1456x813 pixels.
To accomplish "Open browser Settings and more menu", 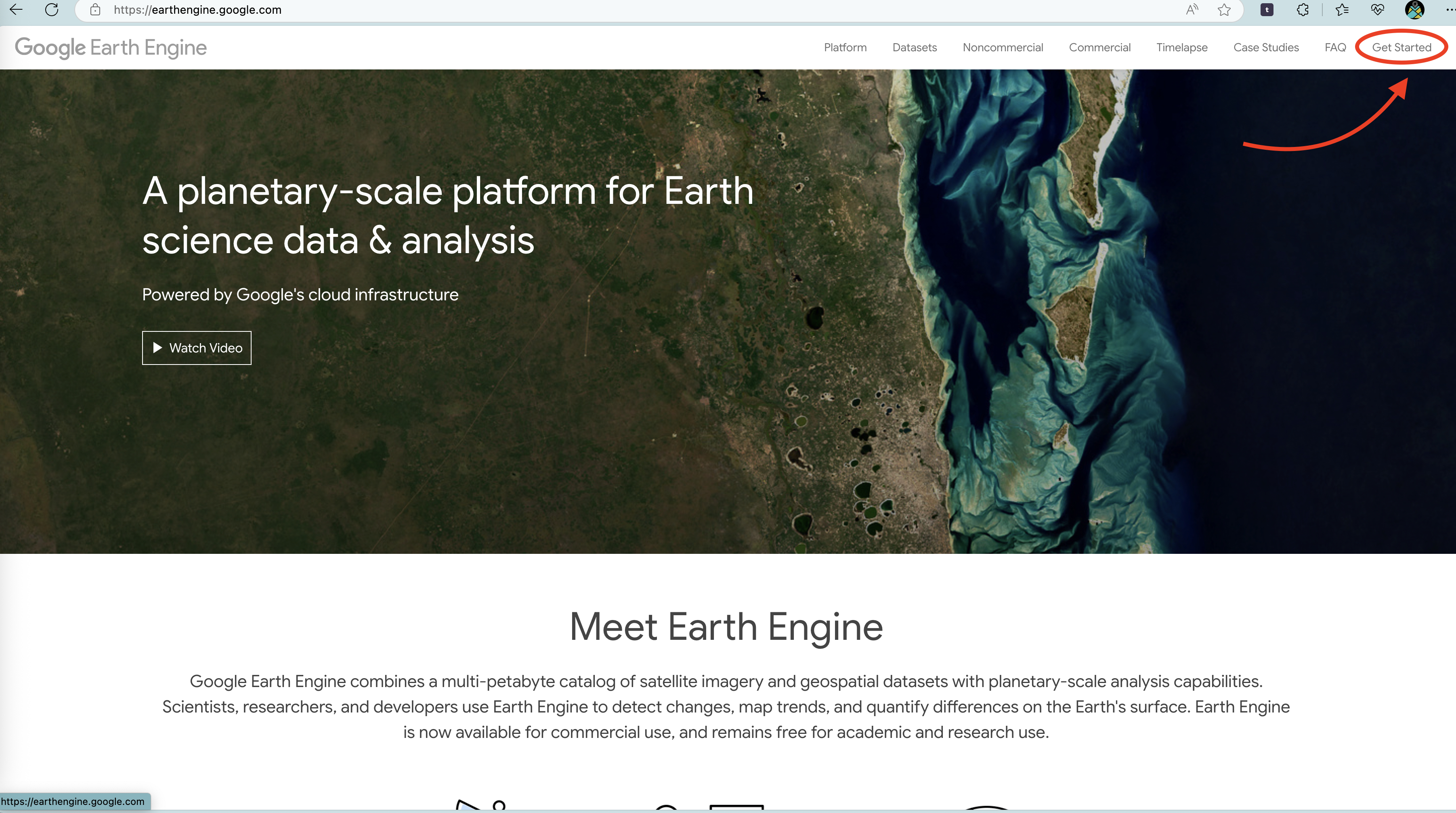I will 1450,10.
